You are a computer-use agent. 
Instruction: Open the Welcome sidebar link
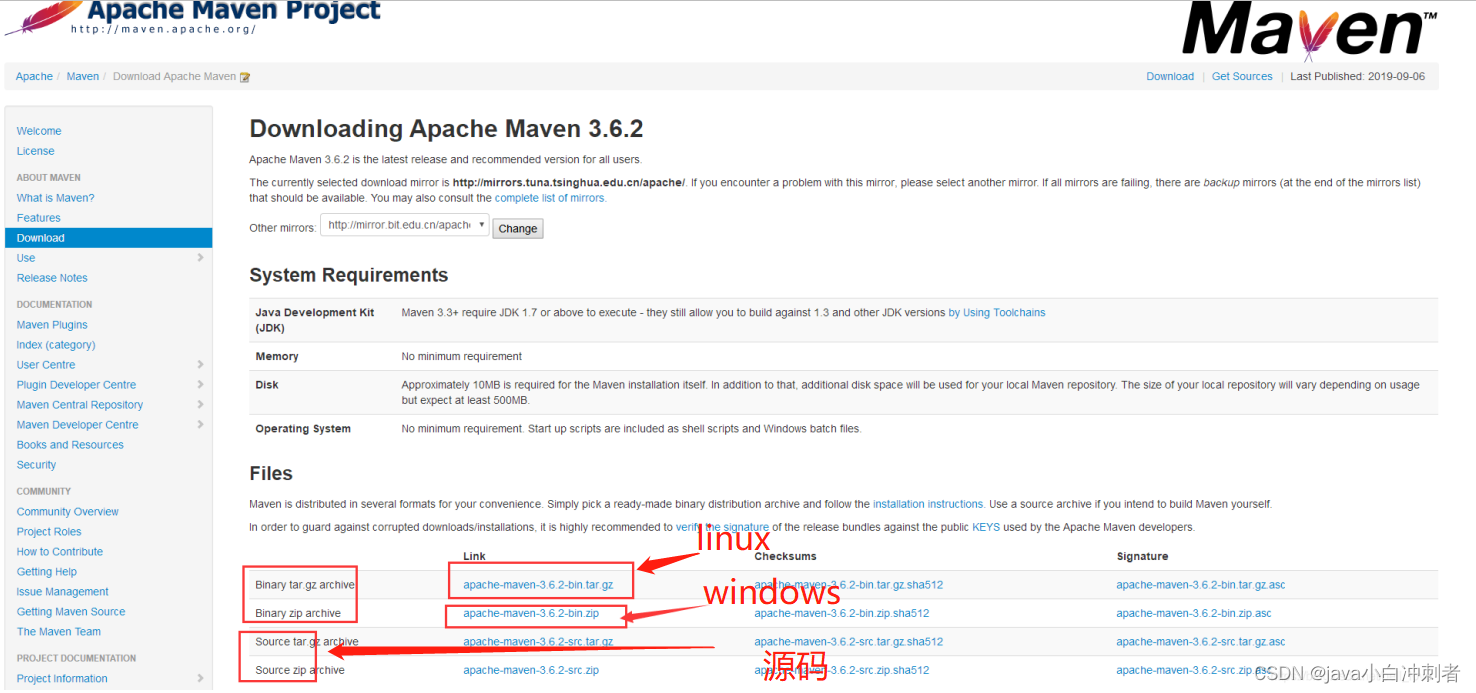pos(39,131)
